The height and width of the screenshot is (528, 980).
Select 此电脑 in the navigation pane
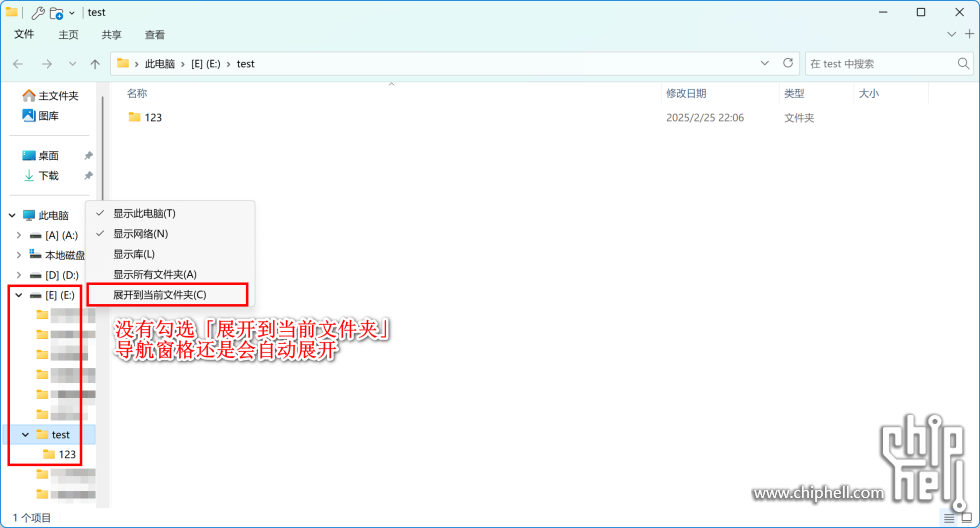coord(46,216)
